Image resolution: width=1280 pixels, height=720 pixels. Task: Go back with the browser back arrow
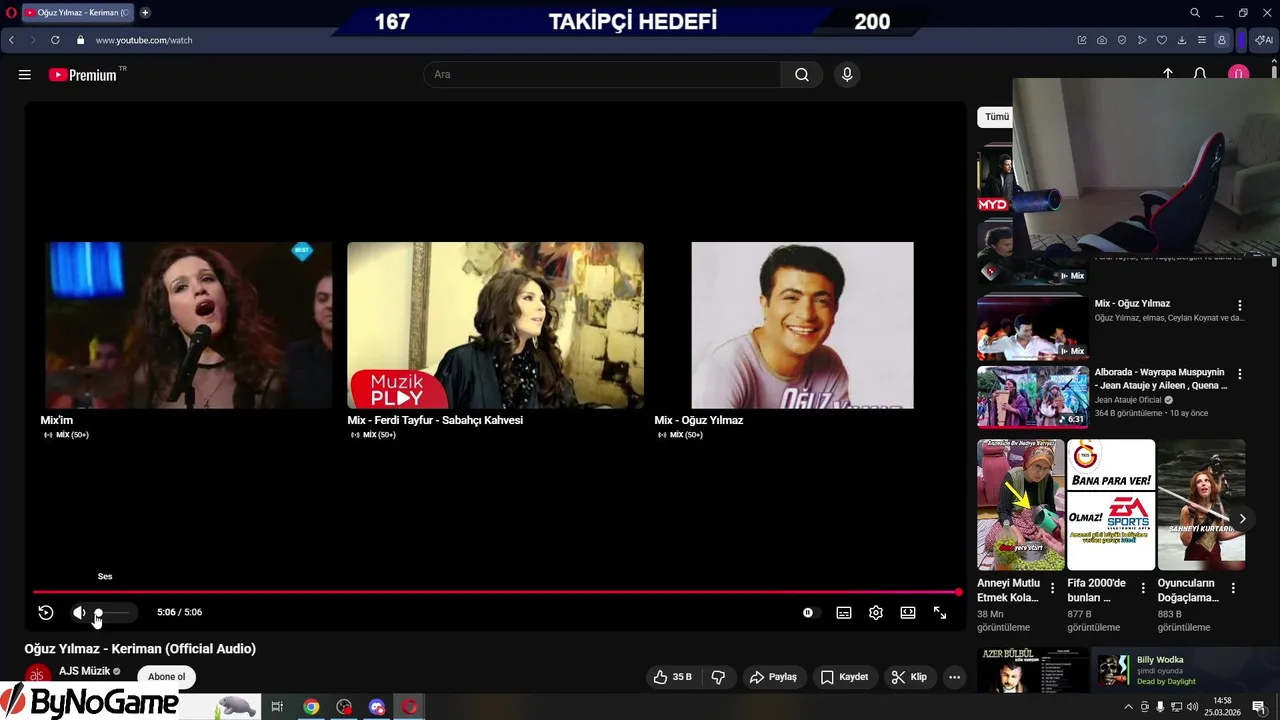[11, 40]
